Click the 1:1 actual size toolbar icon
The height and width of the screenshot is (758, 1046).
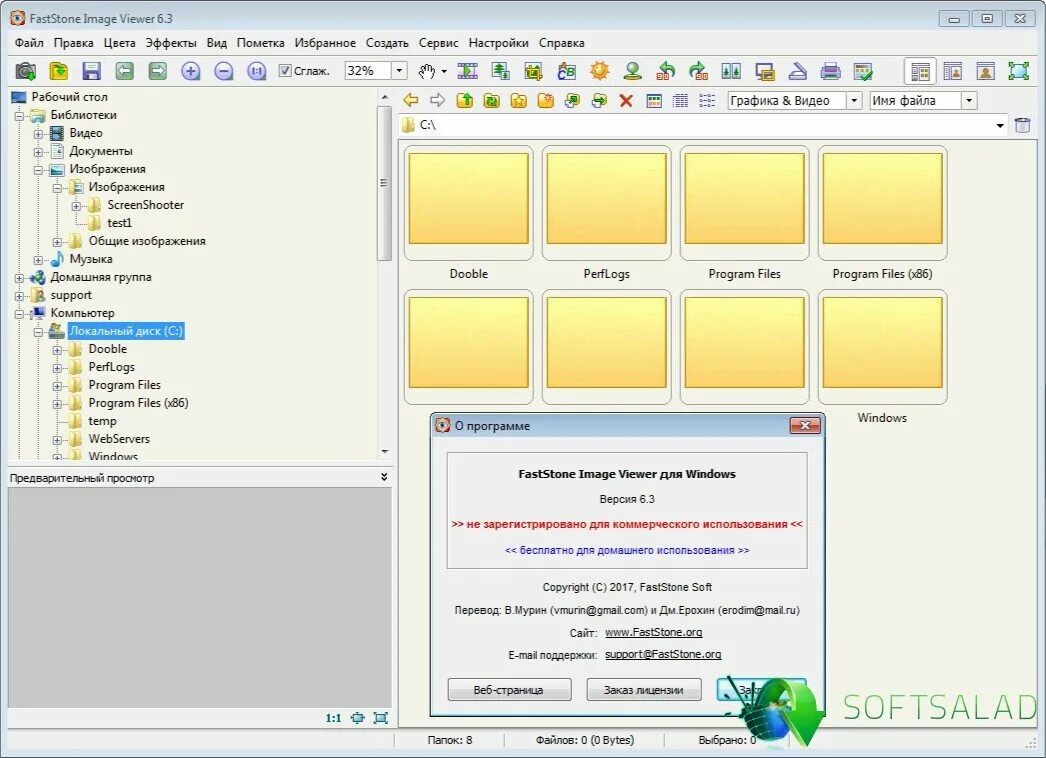(257, 71)
